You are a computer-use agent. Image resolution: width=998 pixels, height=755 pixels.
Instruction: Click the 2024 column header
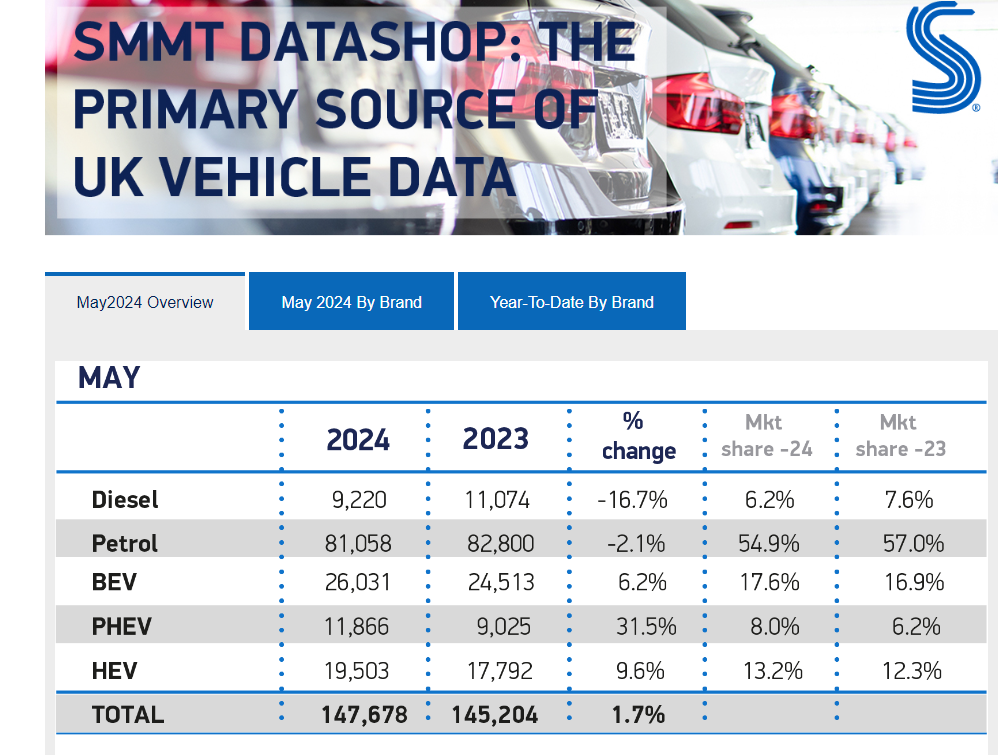tap(357, 439)
